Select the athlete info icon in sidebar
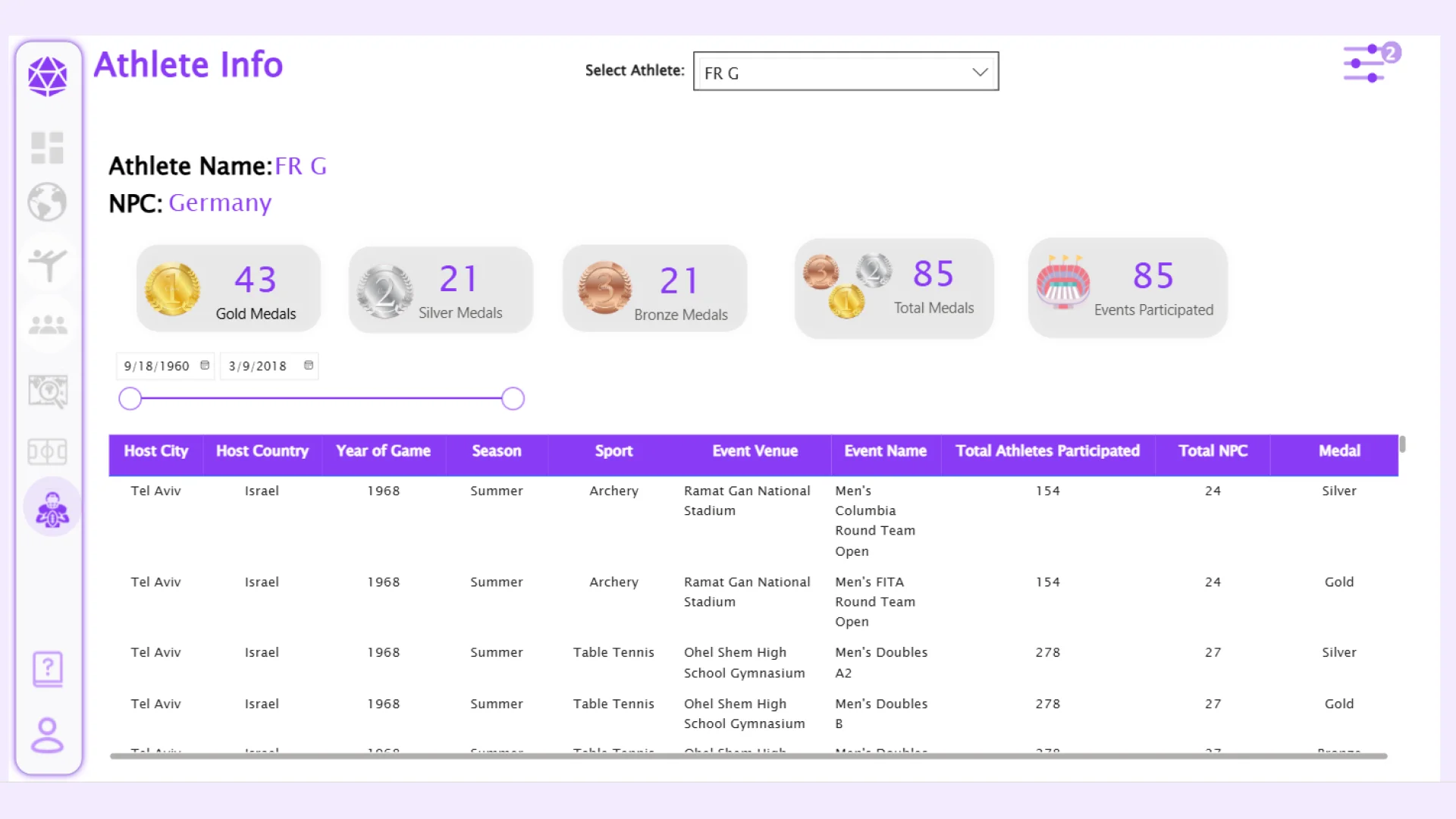Viewport: 1456px width, 819px height. (x=52, y=509)
